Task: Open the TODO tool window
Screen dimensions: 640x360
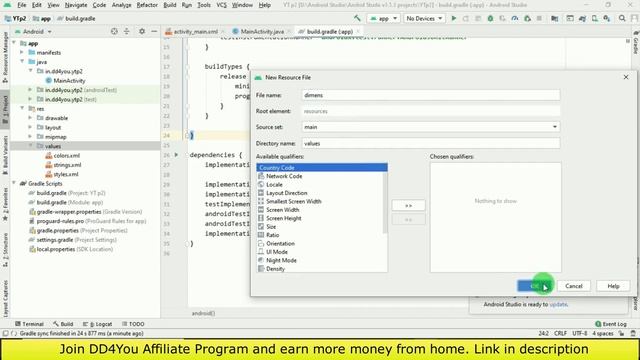Action: (133, 324)
